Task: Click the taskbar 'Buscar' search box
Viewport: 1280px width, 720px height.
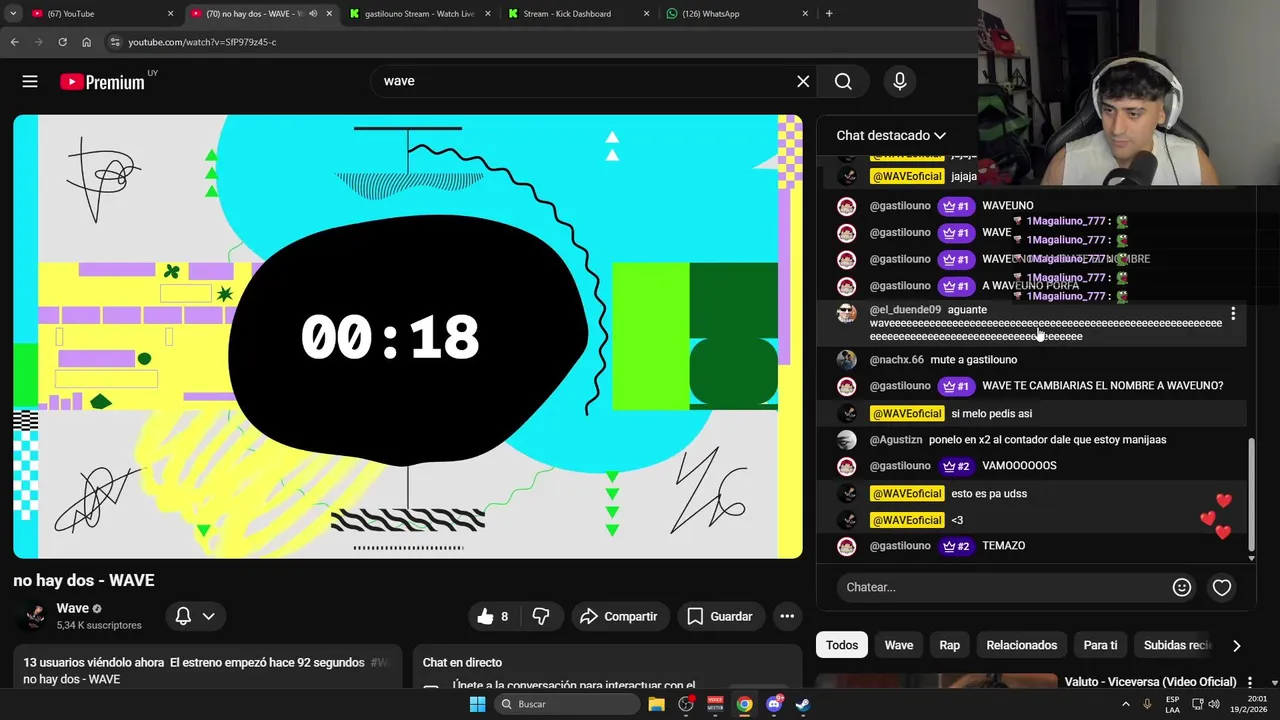Action: (567, 704)
